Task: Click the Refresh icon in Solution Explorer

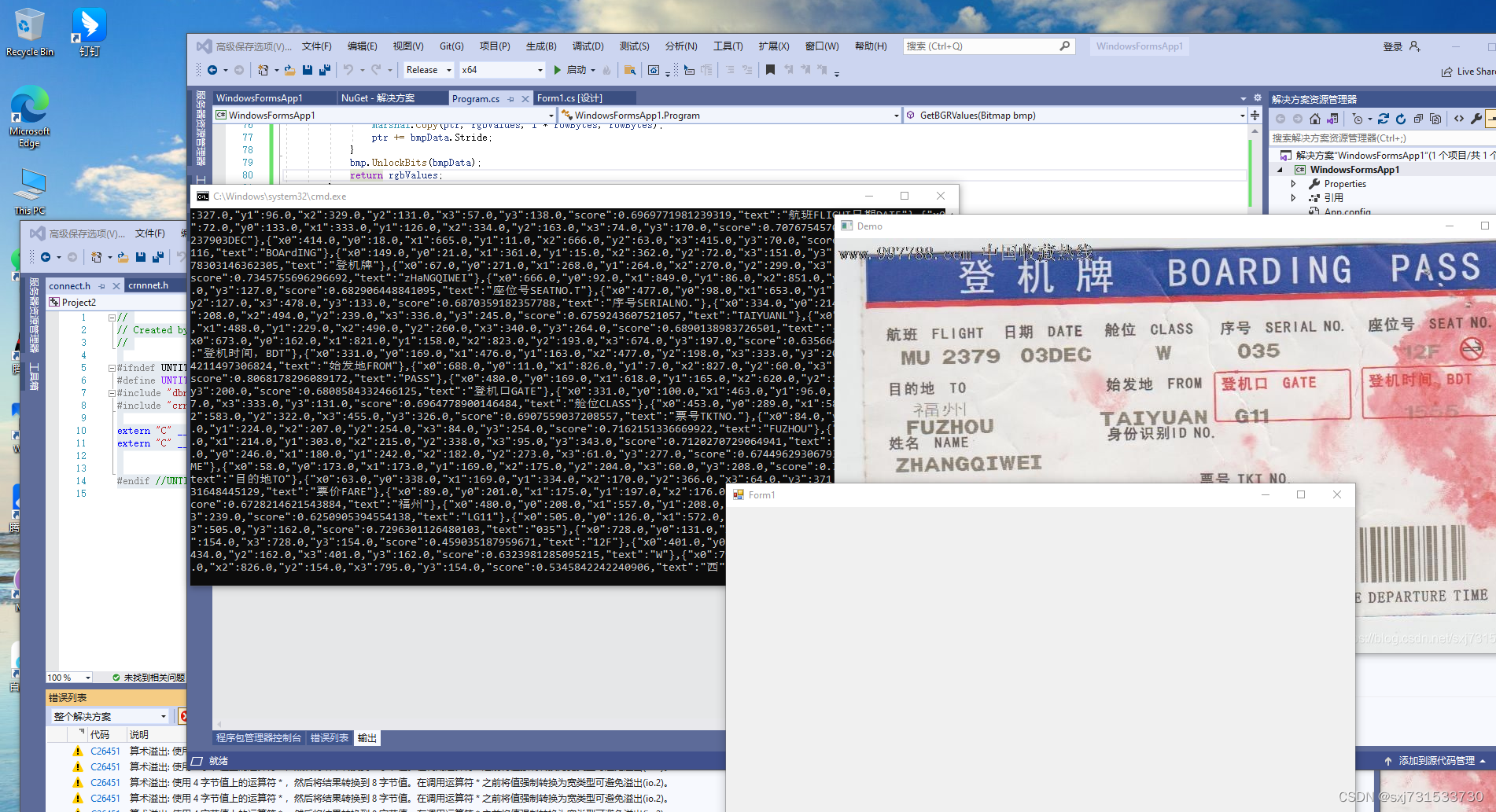Action: click(x=1401, y=119)
